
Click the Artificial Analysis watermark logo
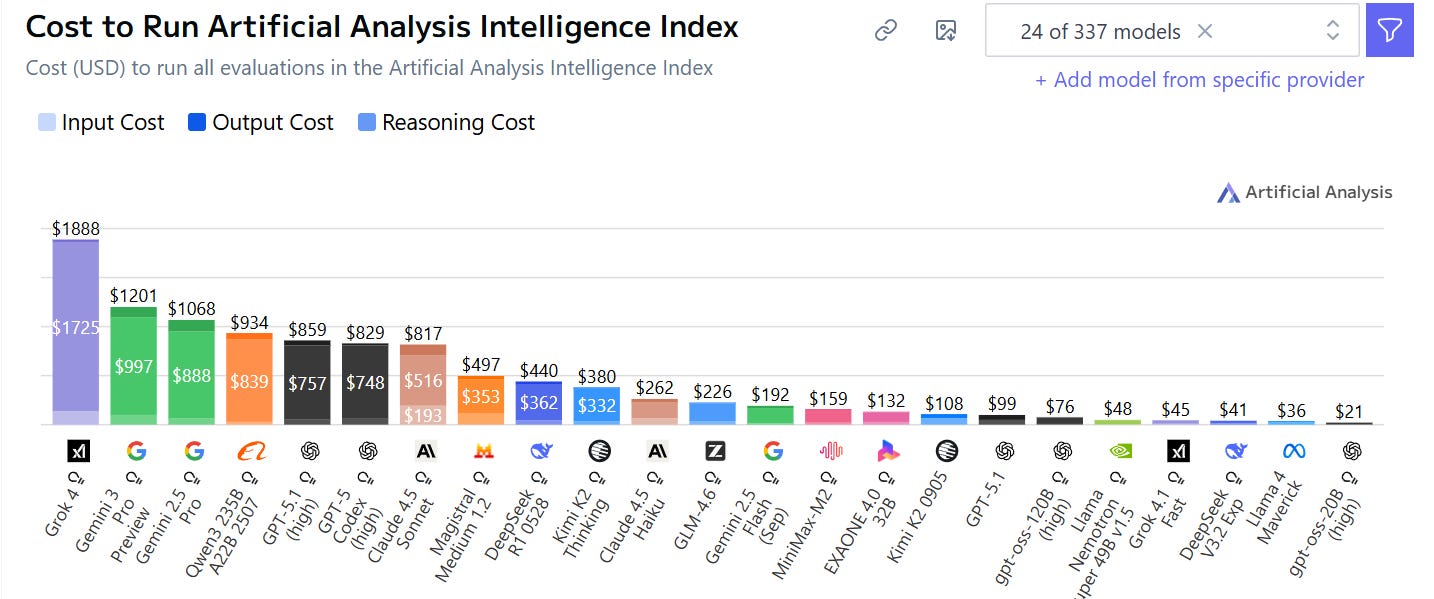1304,192
